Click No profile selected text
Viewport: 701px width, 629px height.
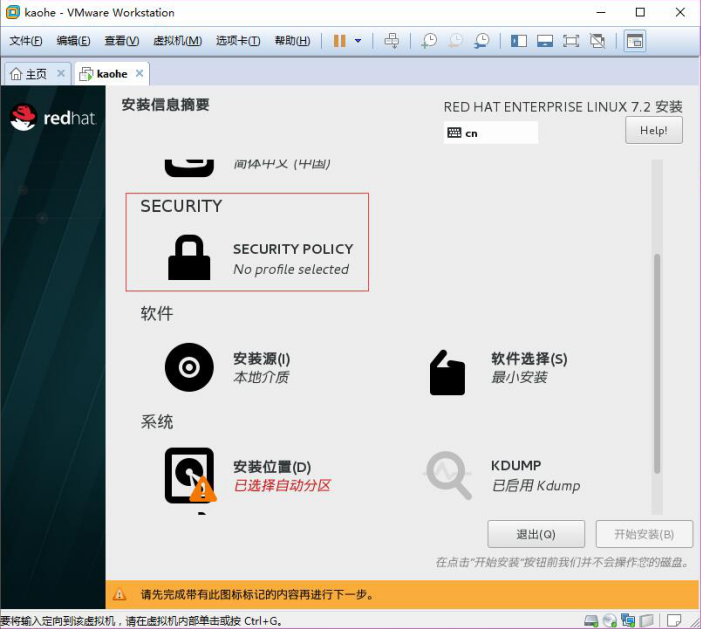(x=291, y=270)
